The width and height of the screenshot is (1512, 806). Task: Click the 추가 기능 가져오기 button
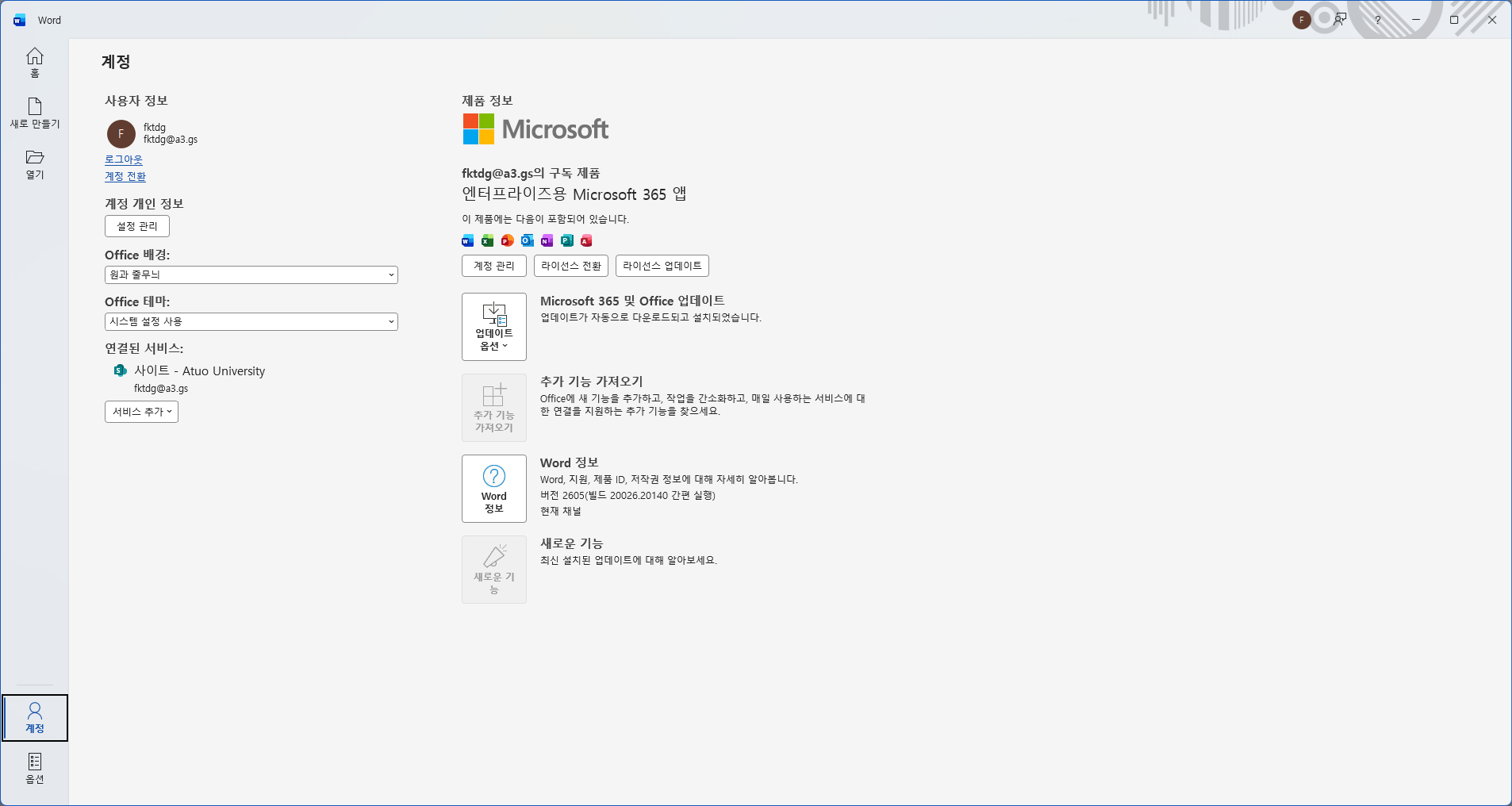pos(494,408)
